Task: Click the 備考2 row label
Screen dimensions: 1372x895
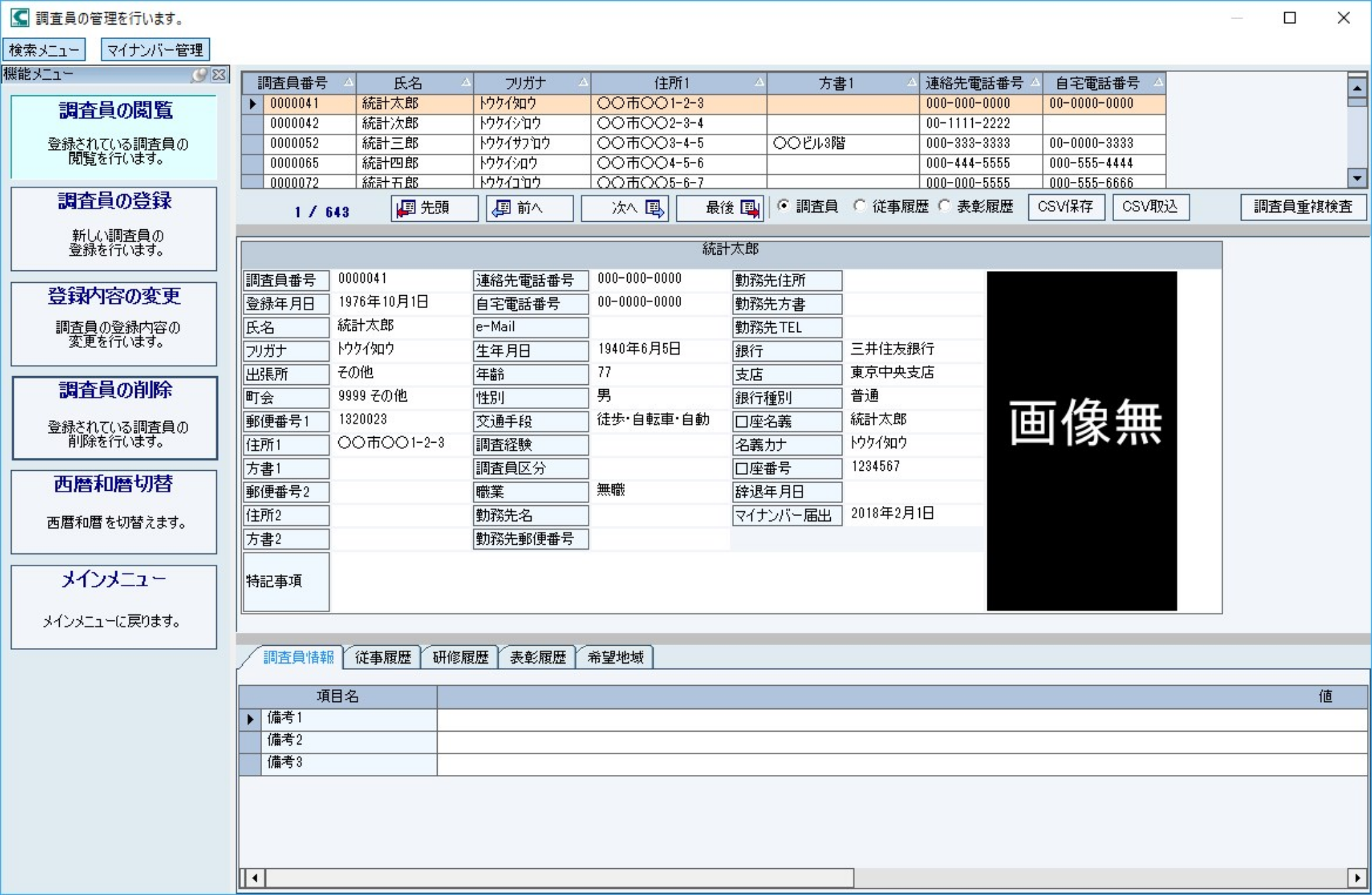Action: (348, 741)
